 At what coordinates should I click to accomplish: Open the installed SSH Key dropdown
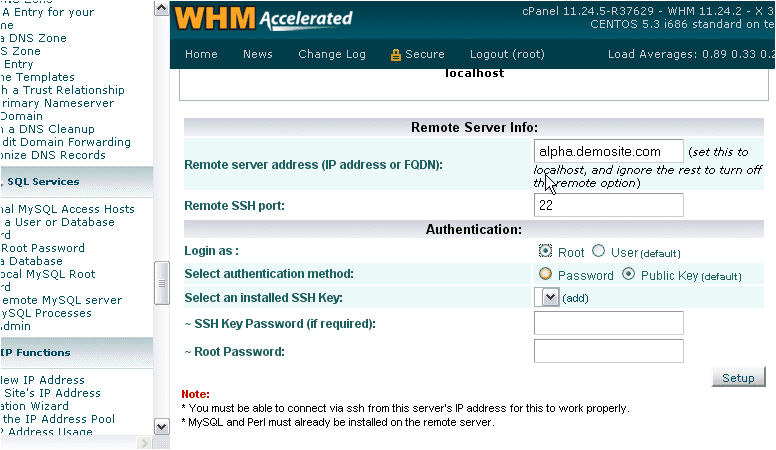546,297
